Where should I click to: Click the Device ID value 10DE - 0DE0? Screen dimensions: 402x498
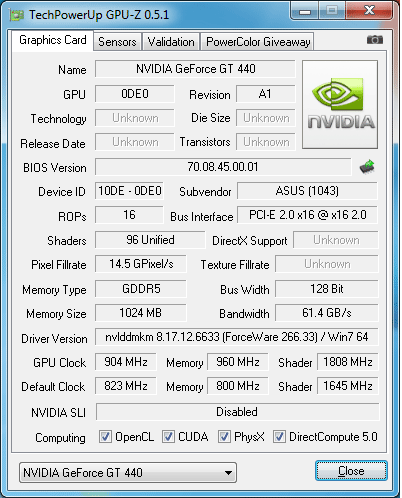click(x=129, y=191)
